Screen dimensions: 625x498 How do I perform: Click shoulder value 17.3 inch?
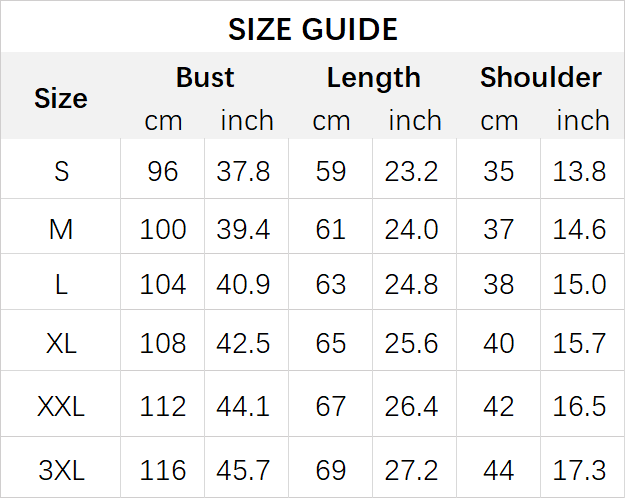[x=580, y=469]
